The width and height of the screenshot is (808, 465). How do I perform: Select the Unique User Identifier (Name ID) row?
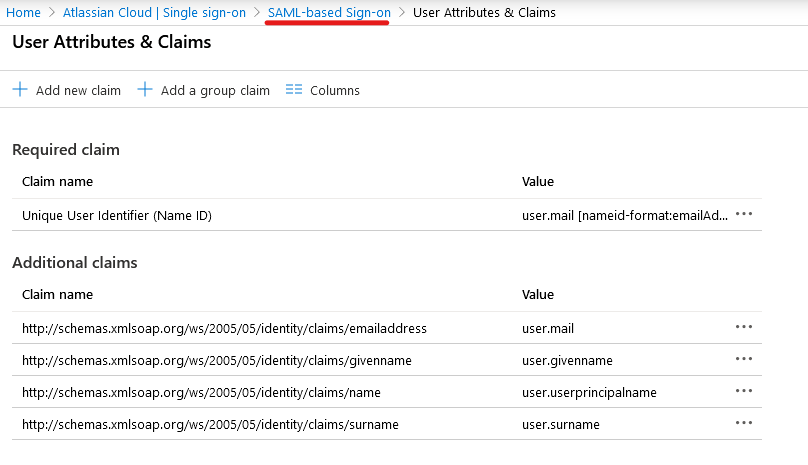(x=117, y=215)
